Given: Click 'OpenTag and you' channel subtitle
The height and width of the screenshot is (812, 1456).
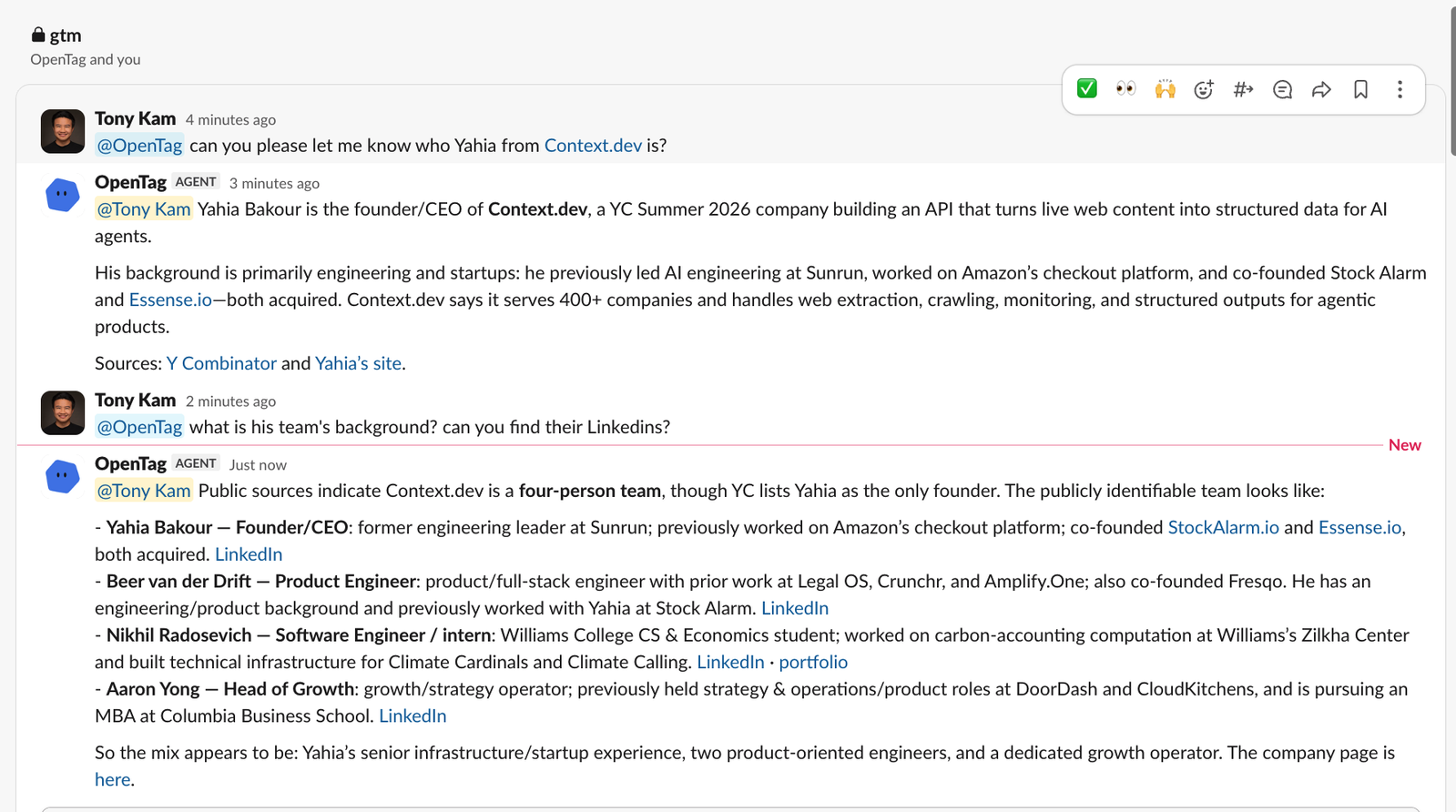Looking at the screenshot, I should [86, 59].
